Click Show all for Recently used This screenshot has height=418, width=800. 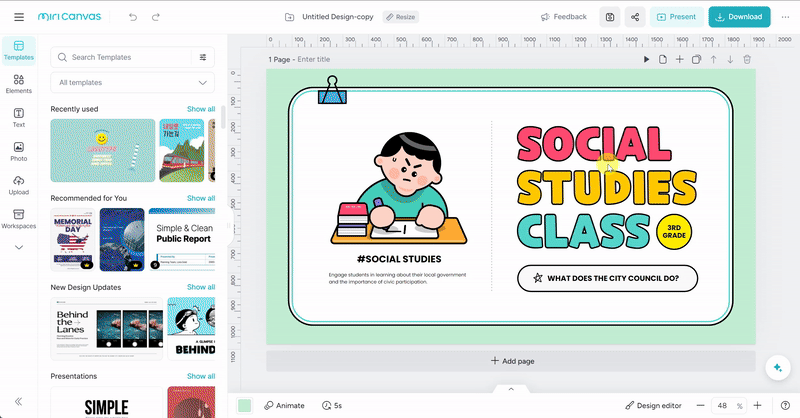[x=200, y=109]
